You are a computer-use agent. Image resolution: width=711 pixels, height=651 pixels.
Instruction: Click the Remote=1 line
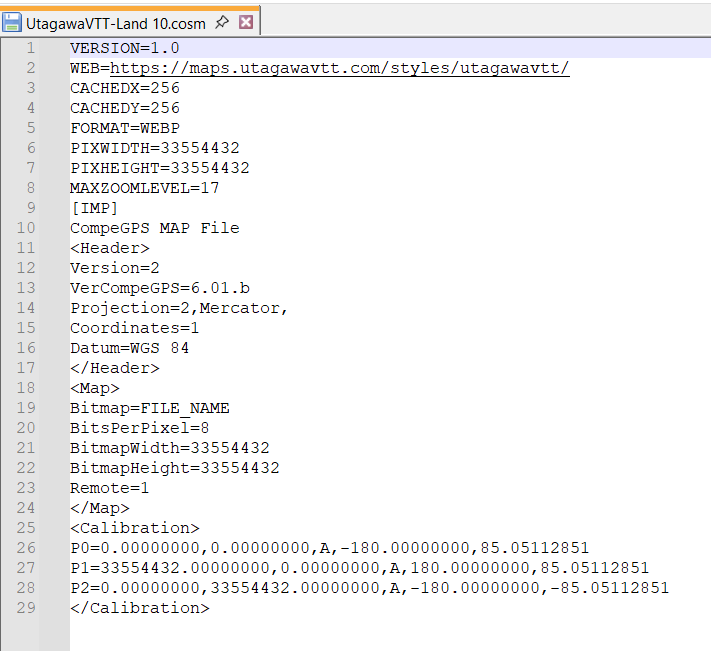(x=110, y=488)
